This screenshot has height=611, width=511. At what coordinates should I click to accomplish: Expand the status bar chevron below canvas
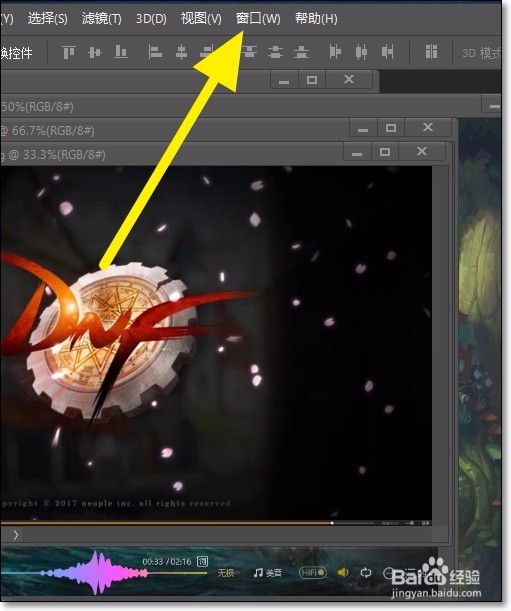click(x=16, y=535)
